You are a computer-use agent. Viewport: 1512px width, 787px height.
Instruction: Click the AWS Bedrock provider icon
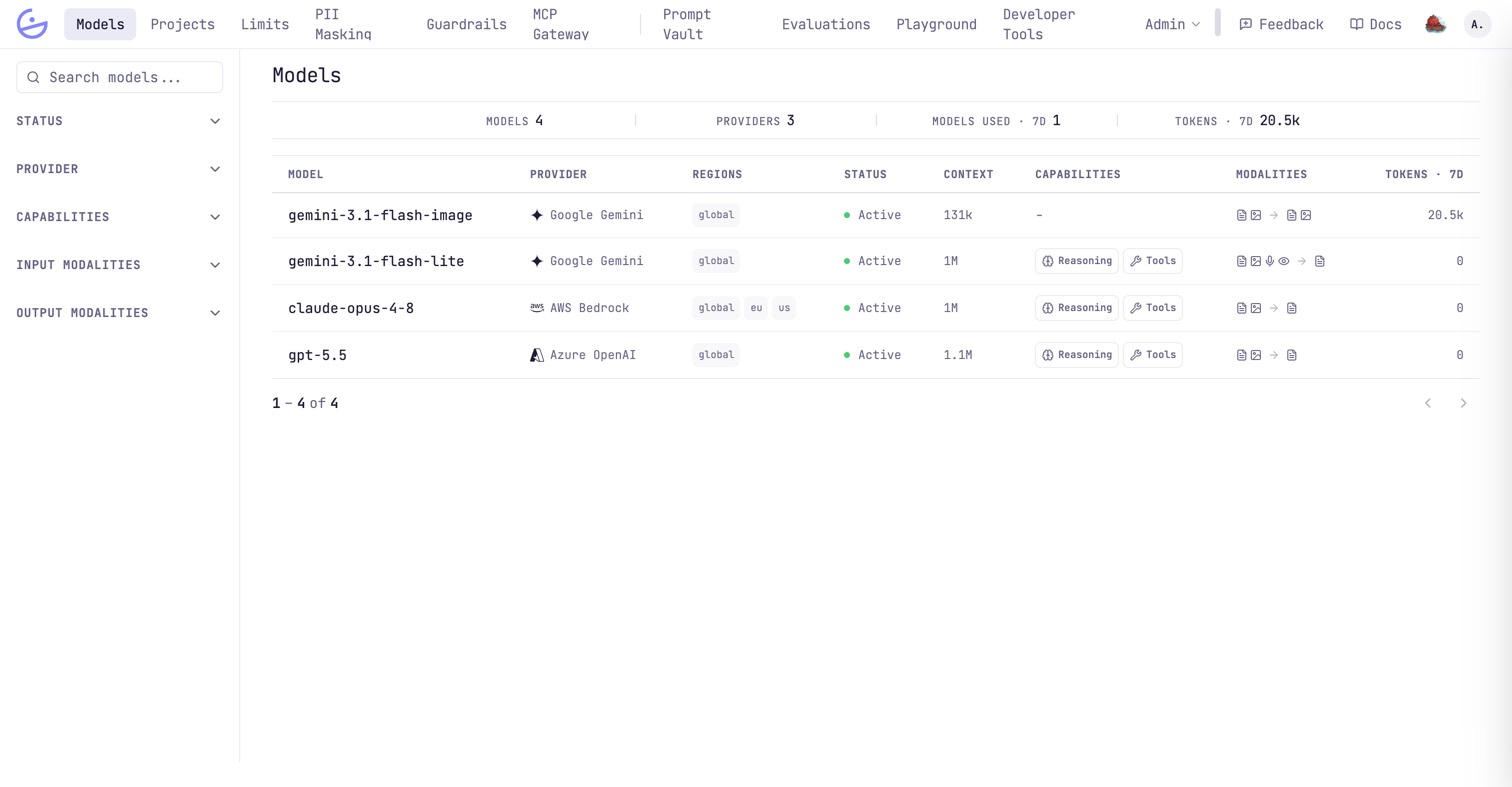coord(537,308)
